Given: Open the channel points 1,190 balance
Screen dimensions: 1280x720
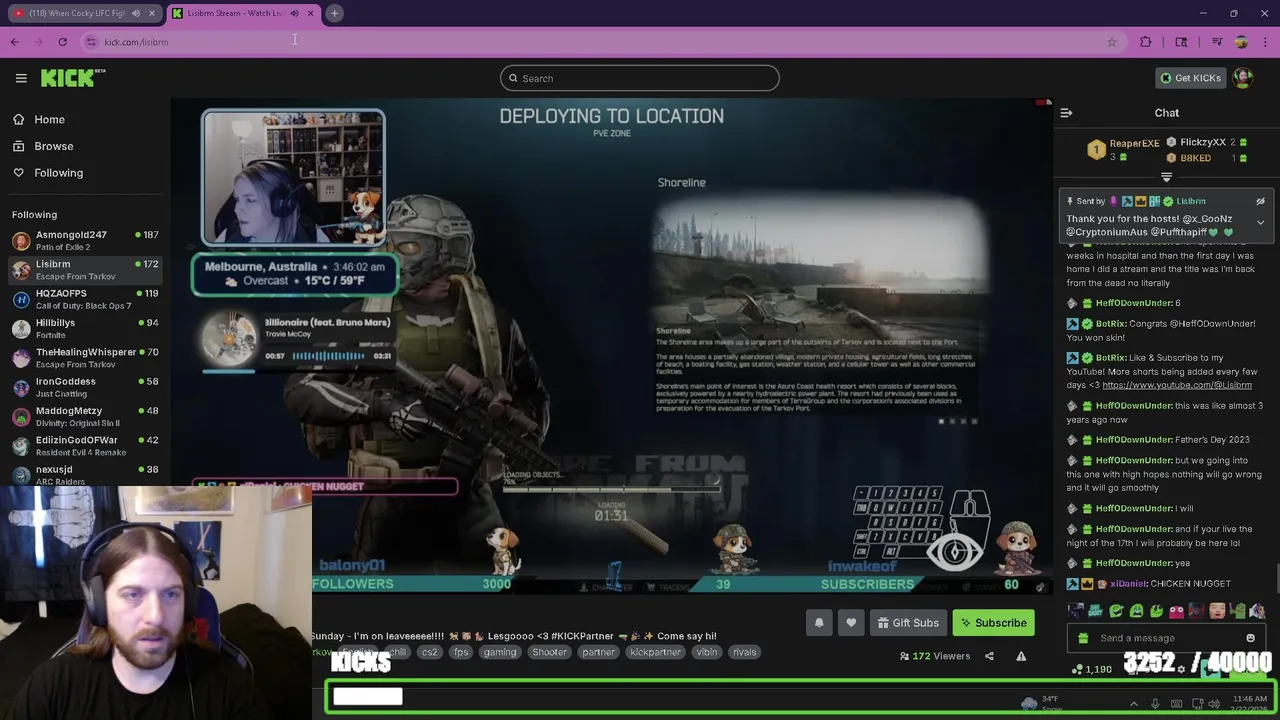Looking at the screenshot, I should click(x=1092, y=669).
